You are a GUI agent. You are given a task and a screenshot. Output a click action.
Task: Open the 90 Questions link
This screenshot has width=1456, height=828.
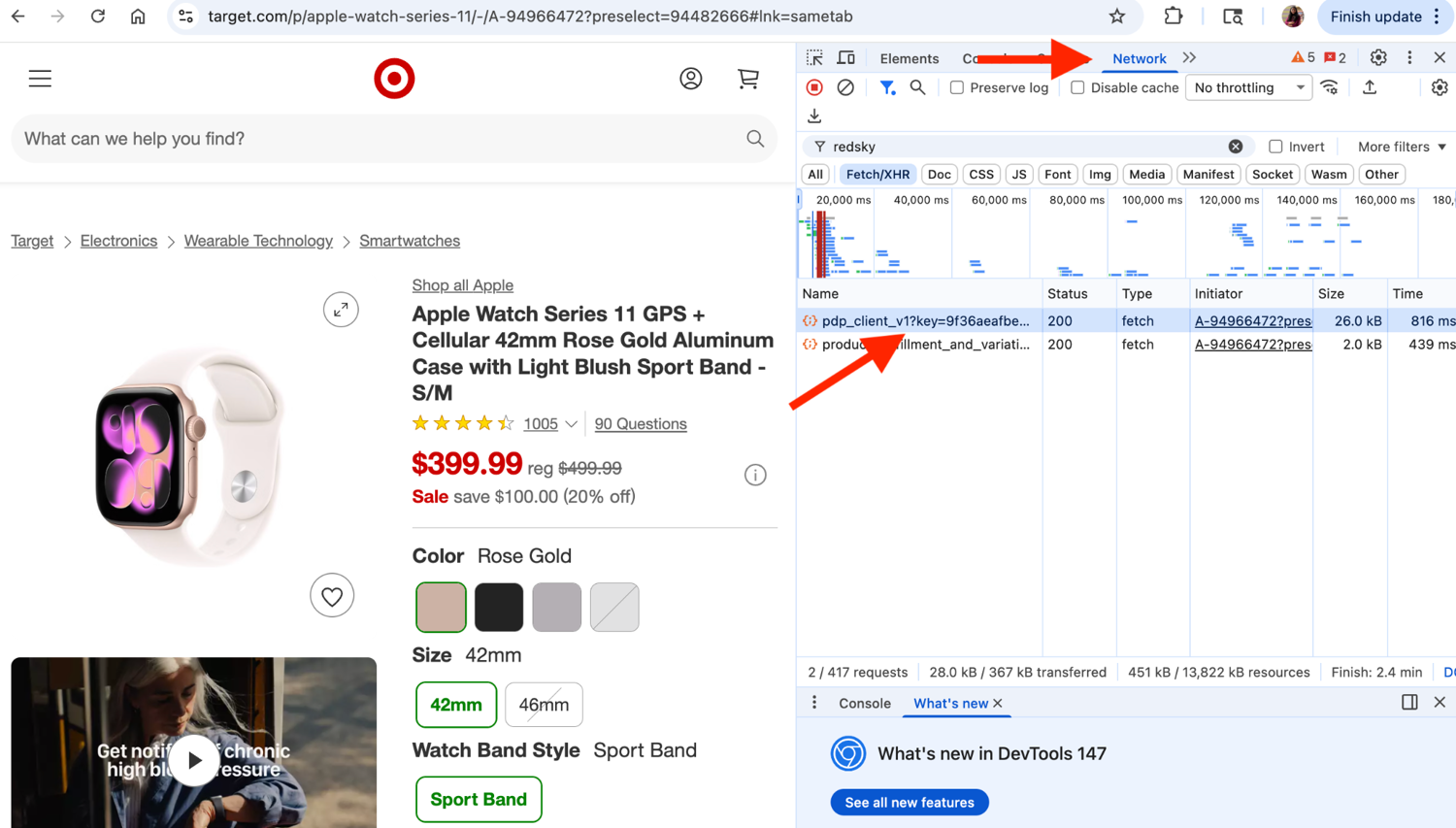(x=641, y=424)
